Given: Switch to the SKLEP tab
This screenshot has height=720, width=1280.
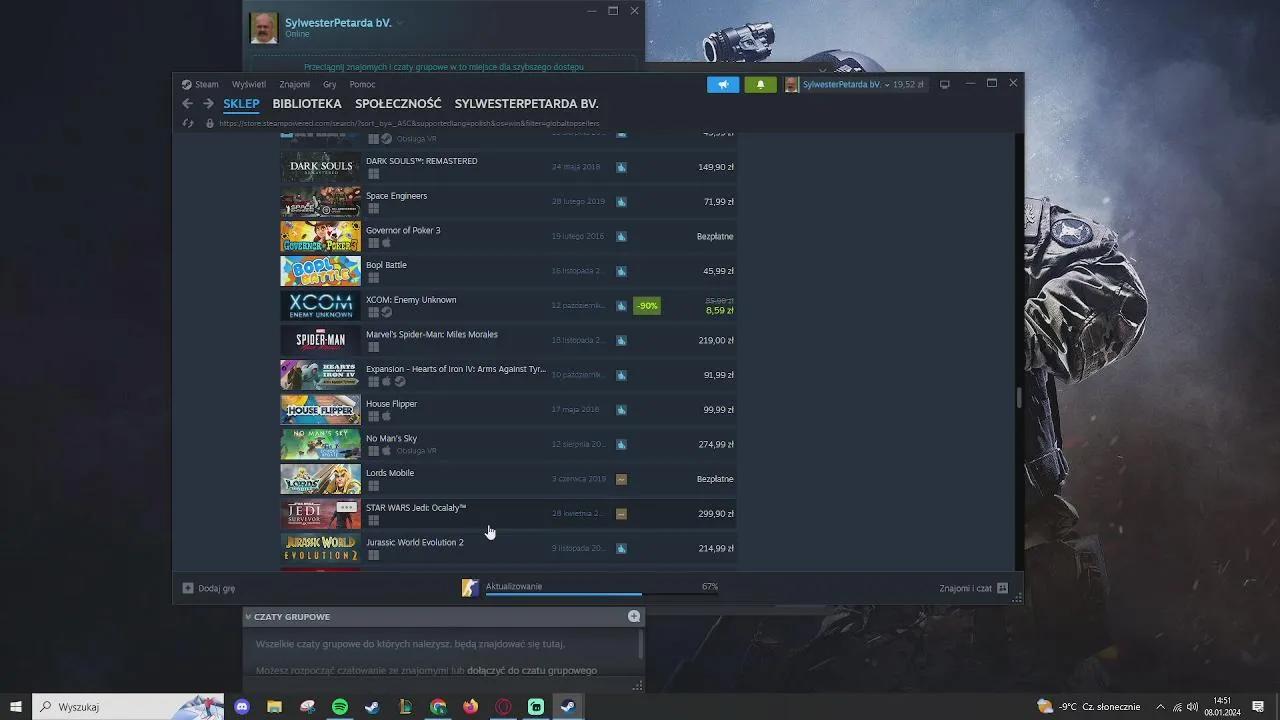Looking at the screenshot, I should [241, 104].
